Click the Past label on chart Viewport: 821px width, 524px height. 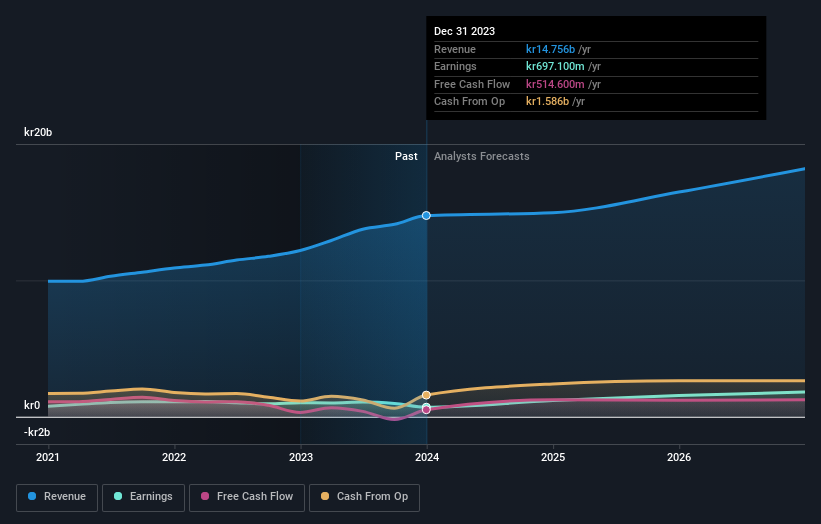click(406, 157)
